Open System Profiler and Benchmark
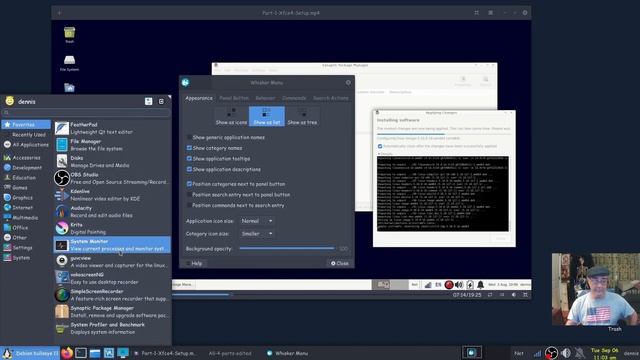The width and height of the screenshot is (640, 360). 112,329
